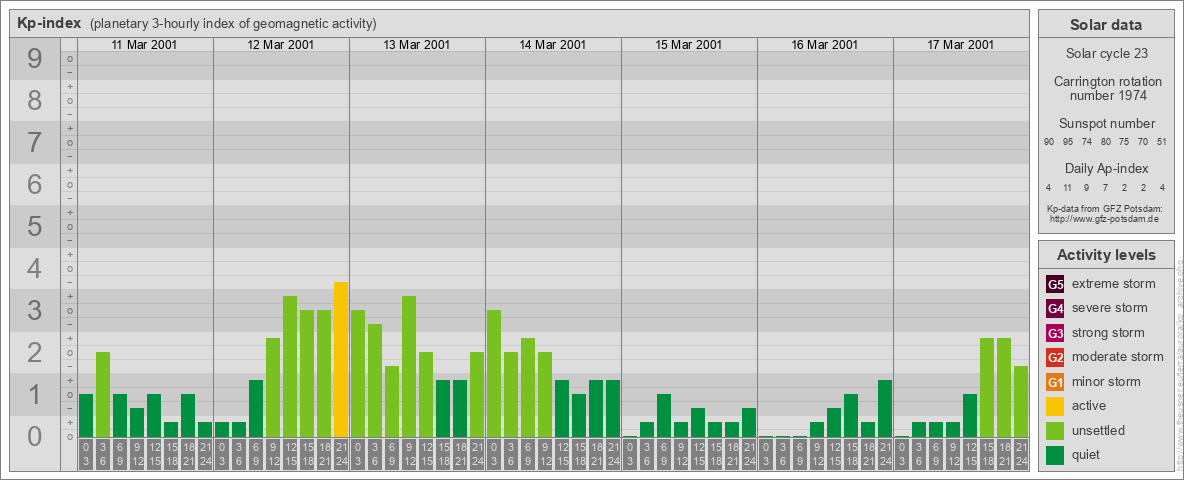Select the 'moderate storm' legend label
Screen dimensions: 1184x480
(1118, 357)
